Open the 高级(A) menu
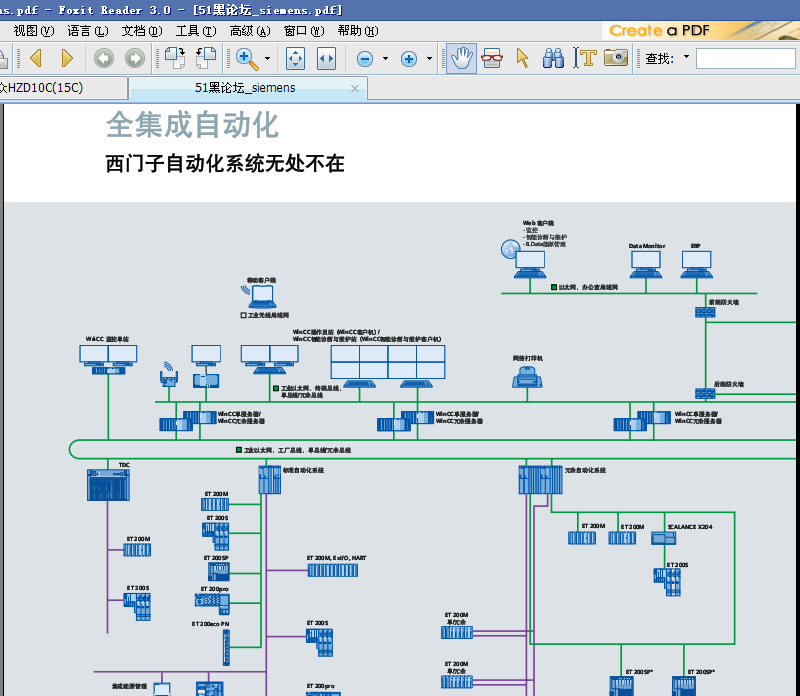This screenshot has width=800, height=696. click(x=250, y=31)
